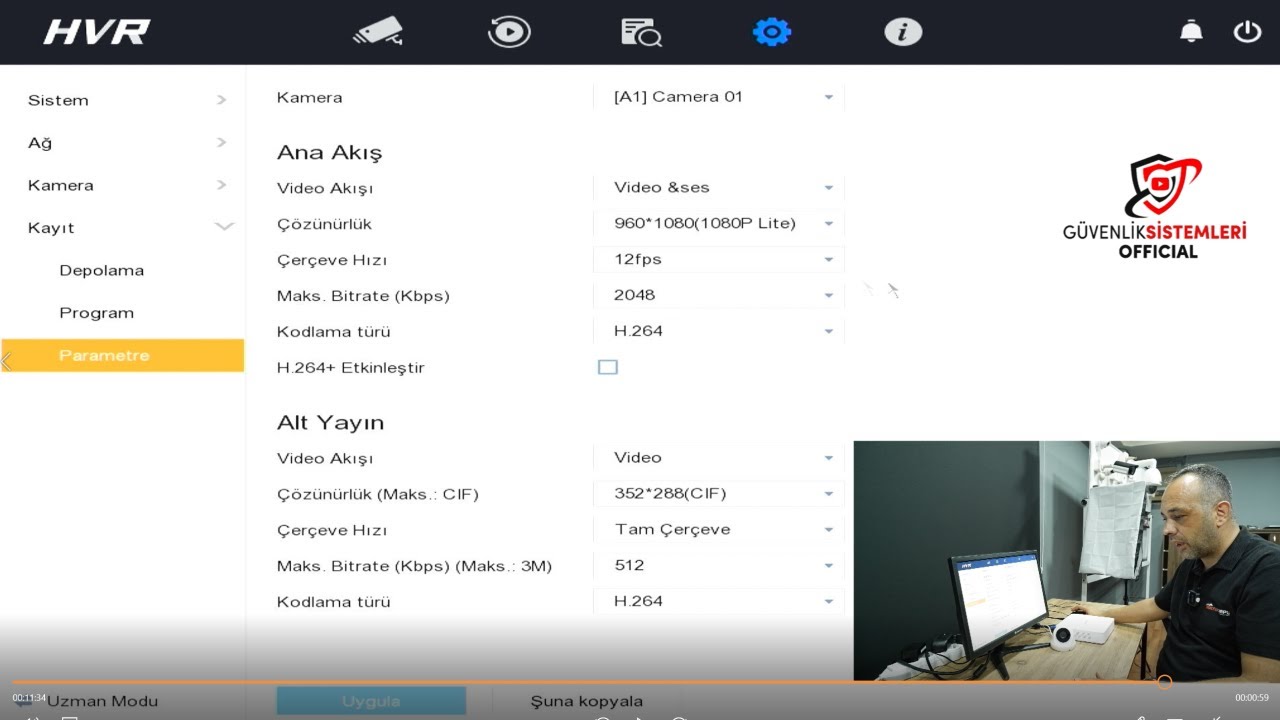Click the presenter webcam overlay
The width and height of the screenshot is (1280, 720).
pos(1066,561)
